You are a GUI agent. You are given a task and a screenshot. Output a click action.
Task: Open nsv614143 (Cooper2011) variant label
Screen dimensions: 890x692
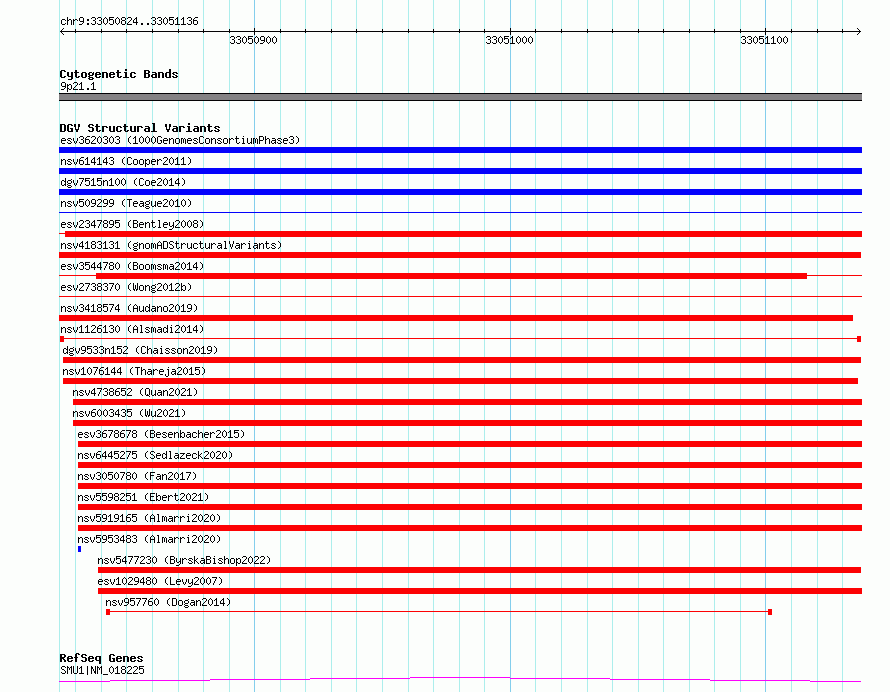tap(126, 161)
